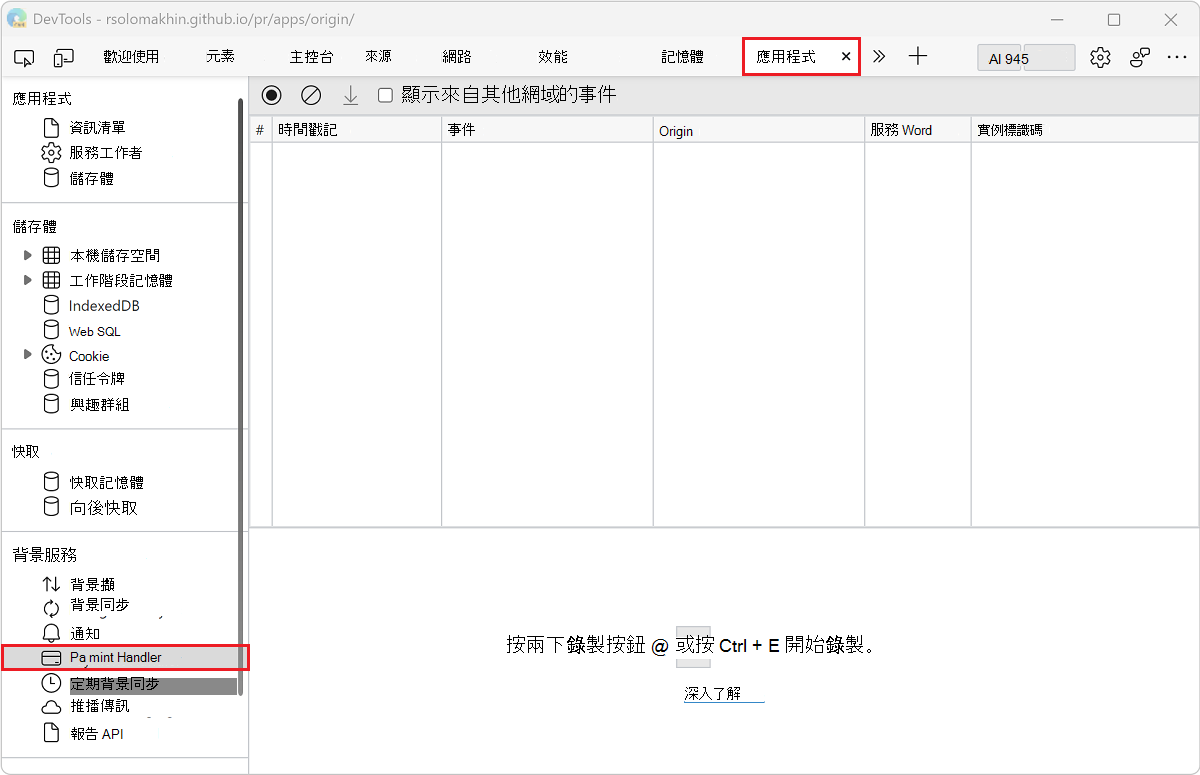
Task: Click the Payment Handler card icon
Action: click(x=51, y=658)
